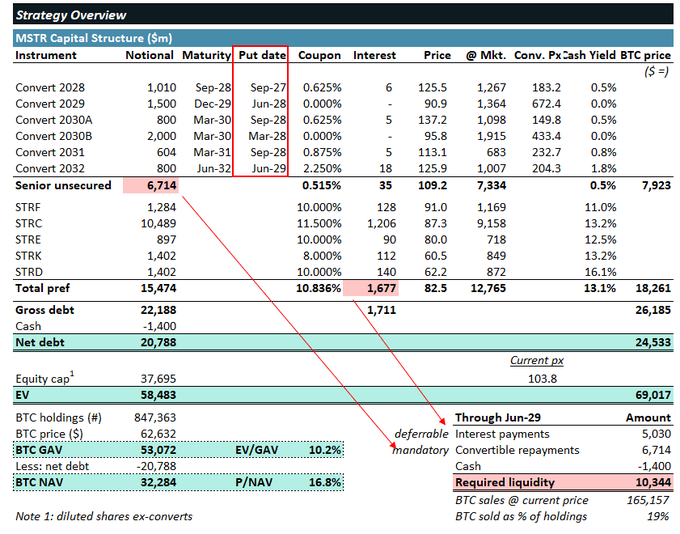Viewport: 680px width, 534px height.
Task: Click the BTC sold as % of holdings 19%
Action: (x=658, y=516)
